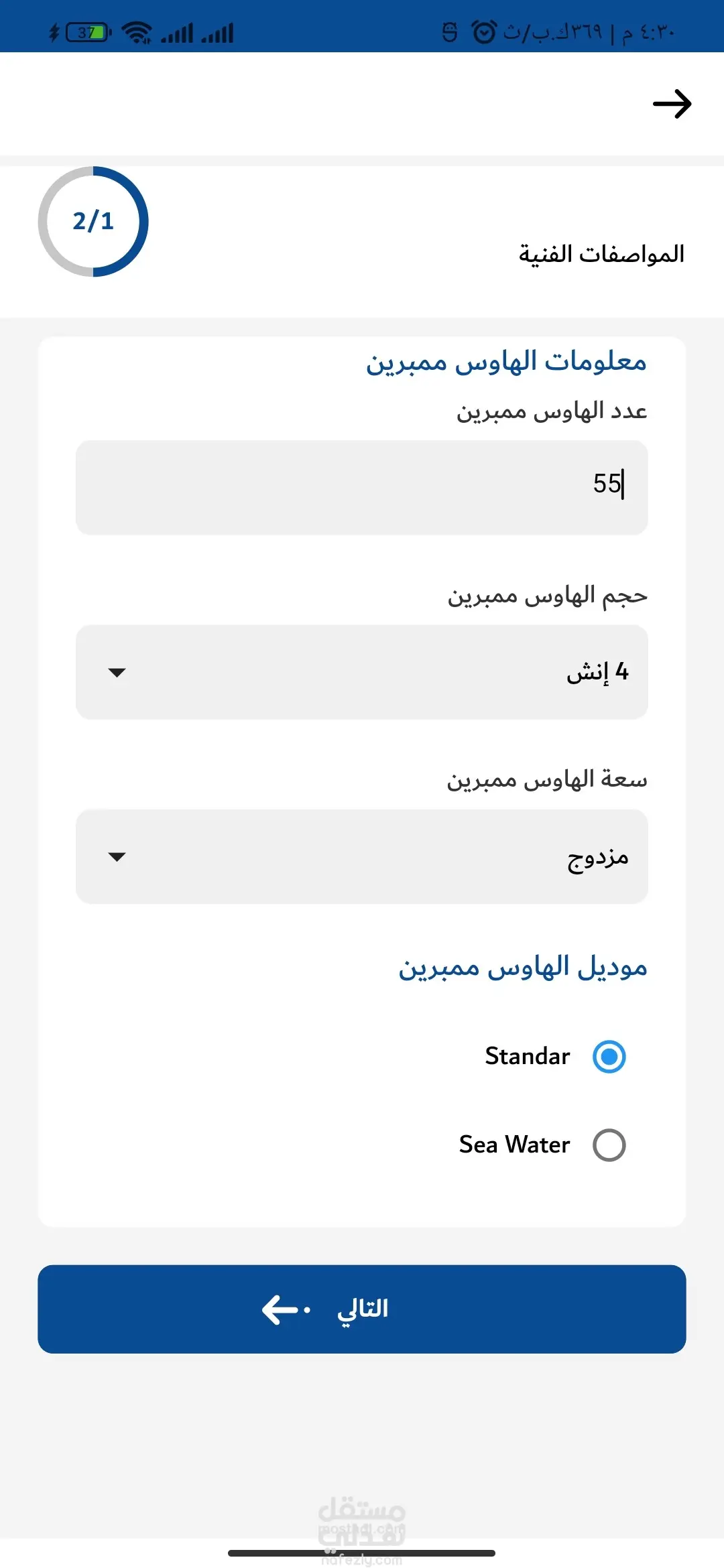The width and height of the screenshot is (724, 1568).
Task: Tap the 2/1 circular progress indicator
Action: (x=93, y=221)
